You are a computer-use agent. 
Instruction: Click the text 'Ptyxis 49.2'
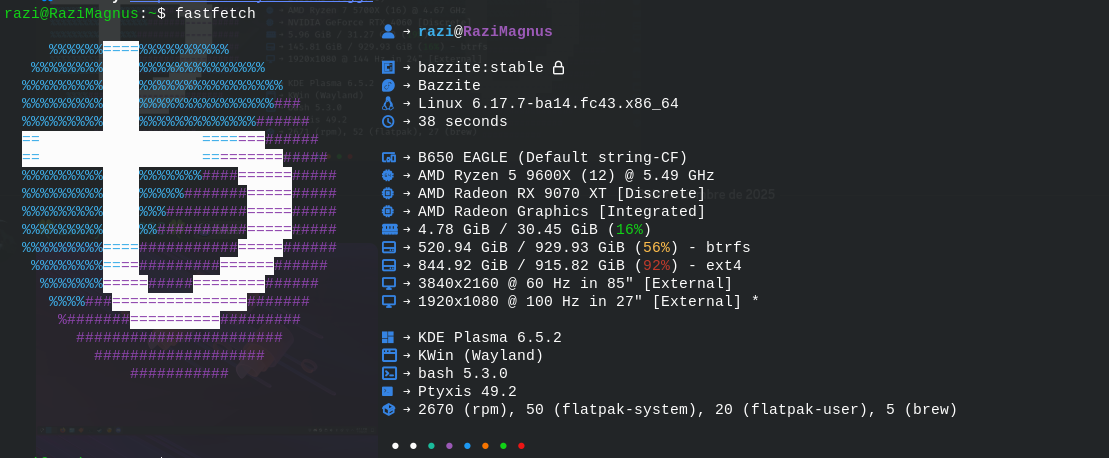[468, 392]
